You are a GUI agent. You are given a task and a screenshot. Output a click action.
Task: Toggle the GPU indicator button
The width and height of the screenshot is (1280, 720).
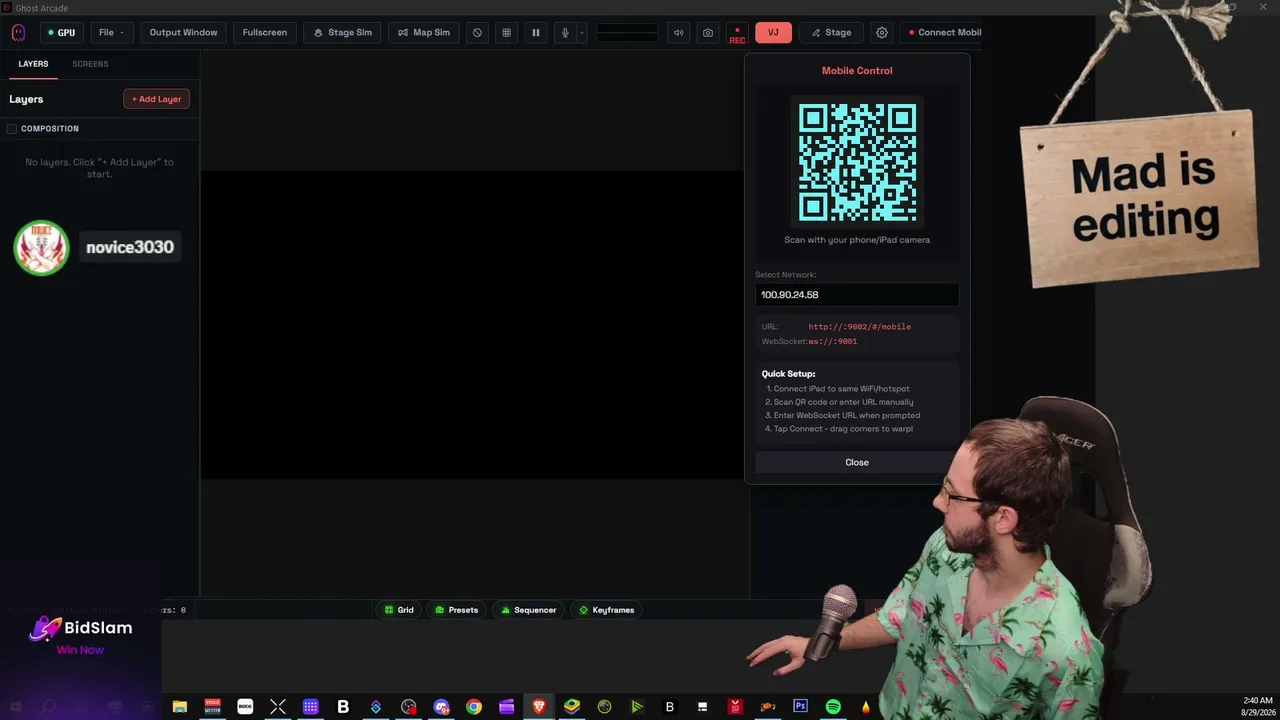coord(62,32)
